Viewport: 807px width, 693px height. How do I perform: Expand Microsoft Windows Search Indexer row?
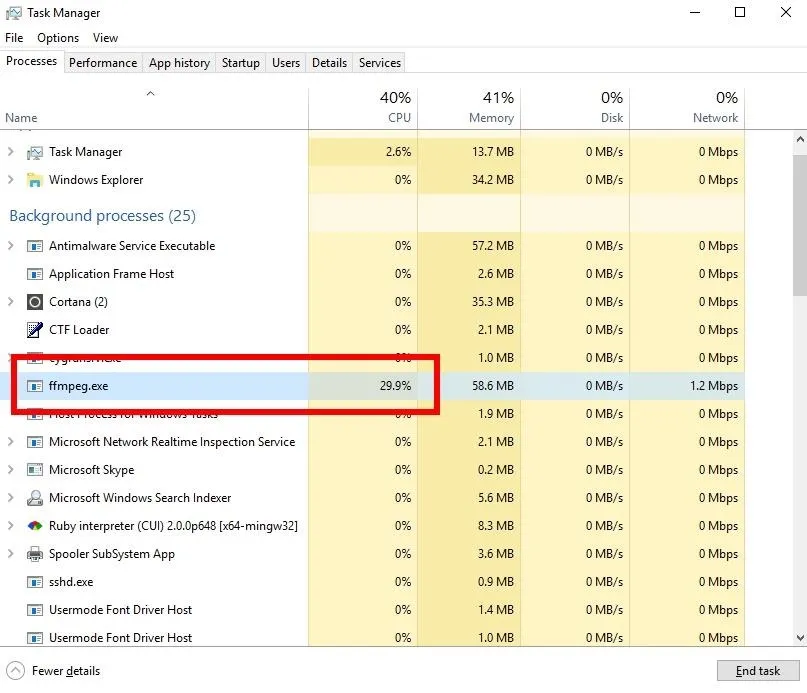[x=10, y=497]
